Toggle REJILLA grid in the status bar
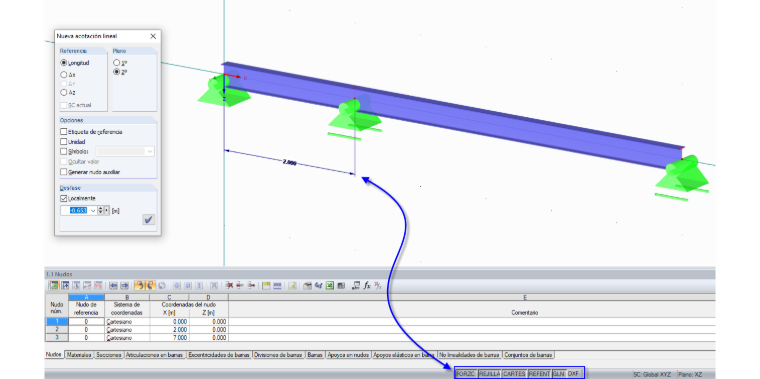The height and width of the screenshot is (379, 760). tap(489, 374)
